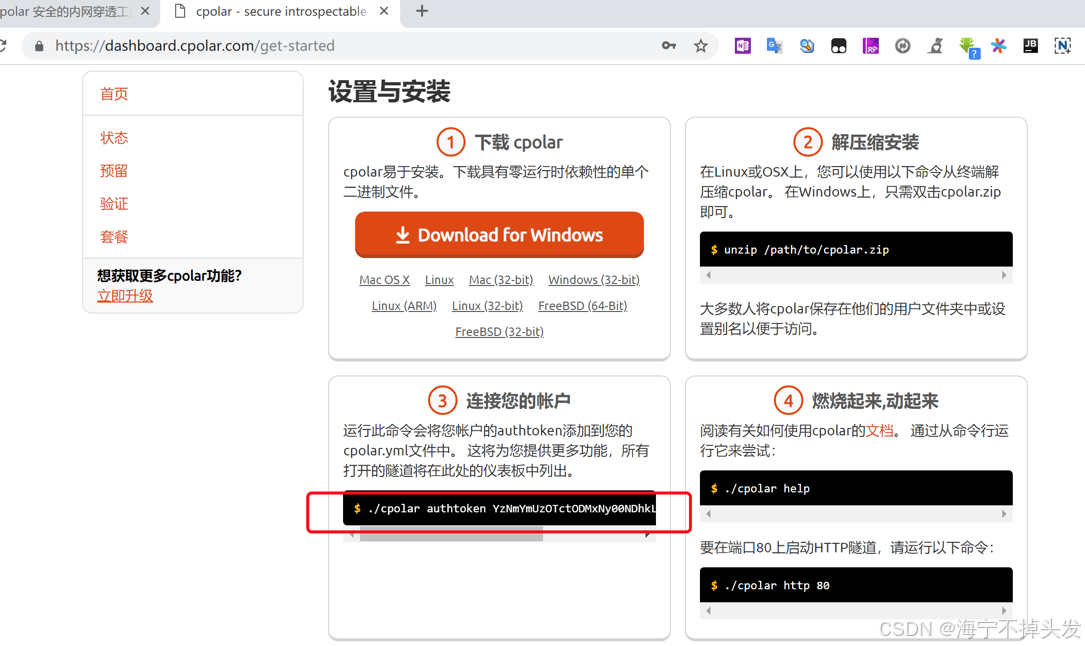
Task: Click the page reload button
Action: (x=3, y=46)
